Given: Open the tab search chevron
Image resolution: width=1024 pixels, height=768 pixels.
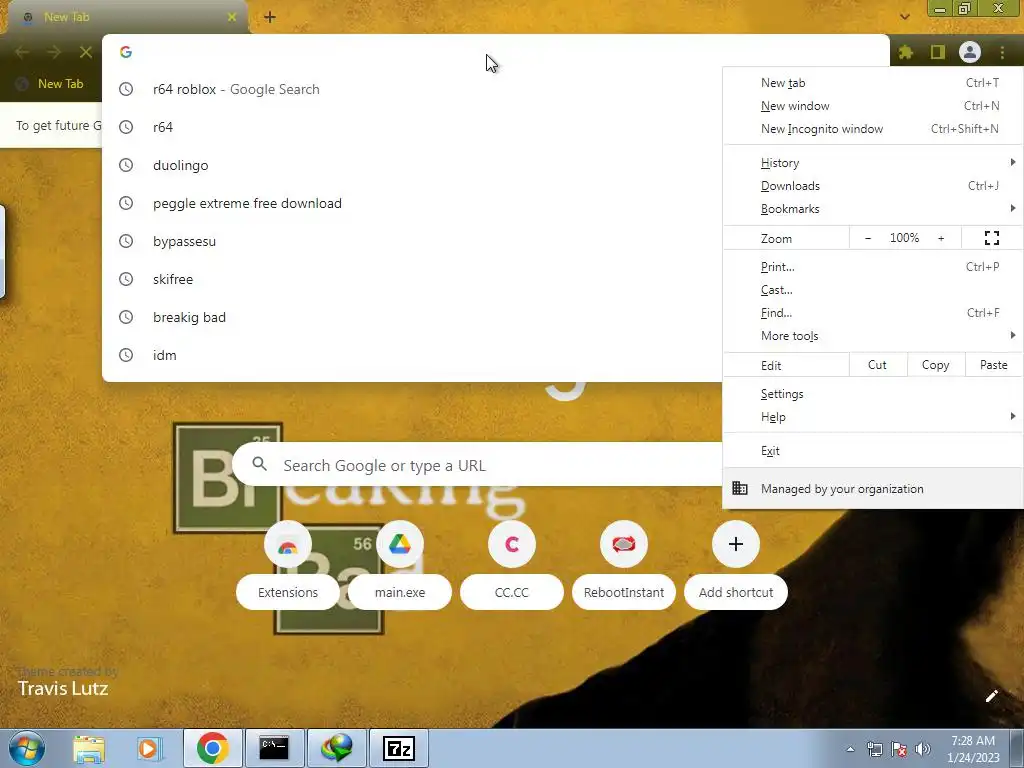Looking at the screenshot, I should point(904,16).
